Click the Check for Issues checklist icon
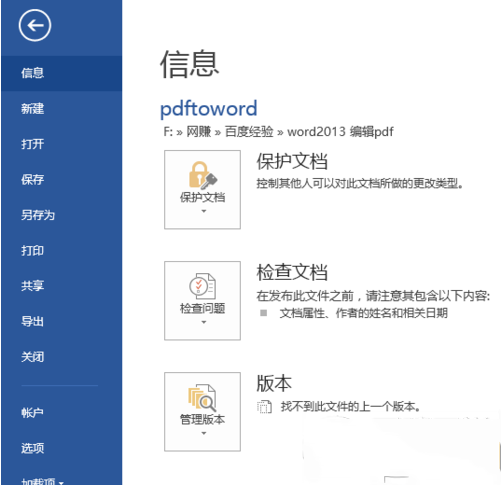This screenshot has height=485, width=501. point(203,286)
